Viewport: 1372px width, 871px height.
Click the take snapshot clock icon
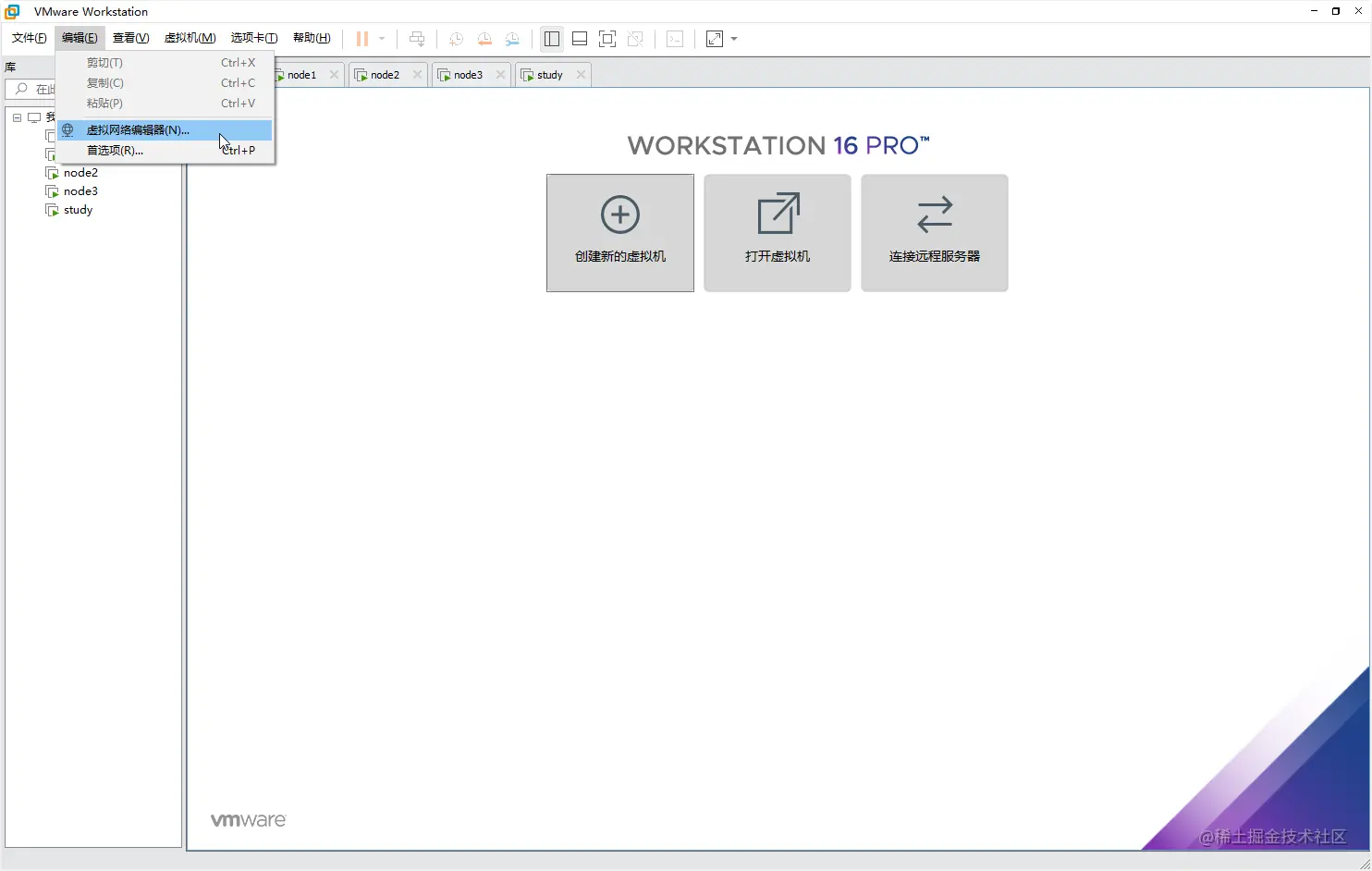coord(456,39)
